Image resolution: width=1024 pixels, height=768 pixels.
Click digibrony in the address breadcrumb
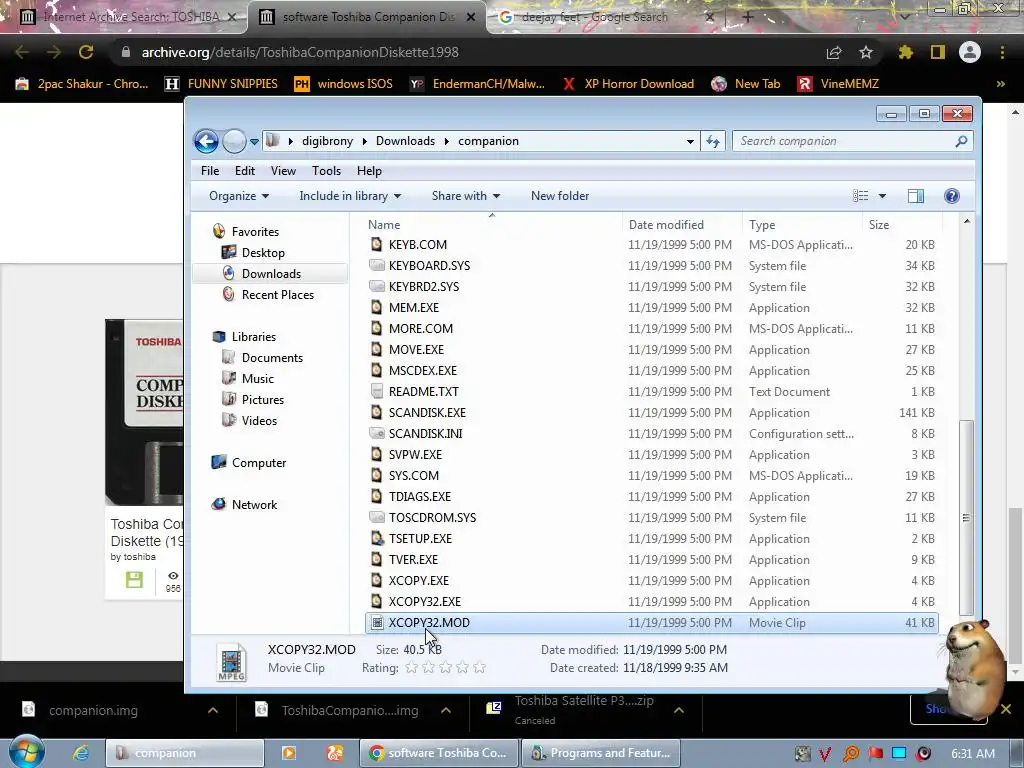click(327, 141)
